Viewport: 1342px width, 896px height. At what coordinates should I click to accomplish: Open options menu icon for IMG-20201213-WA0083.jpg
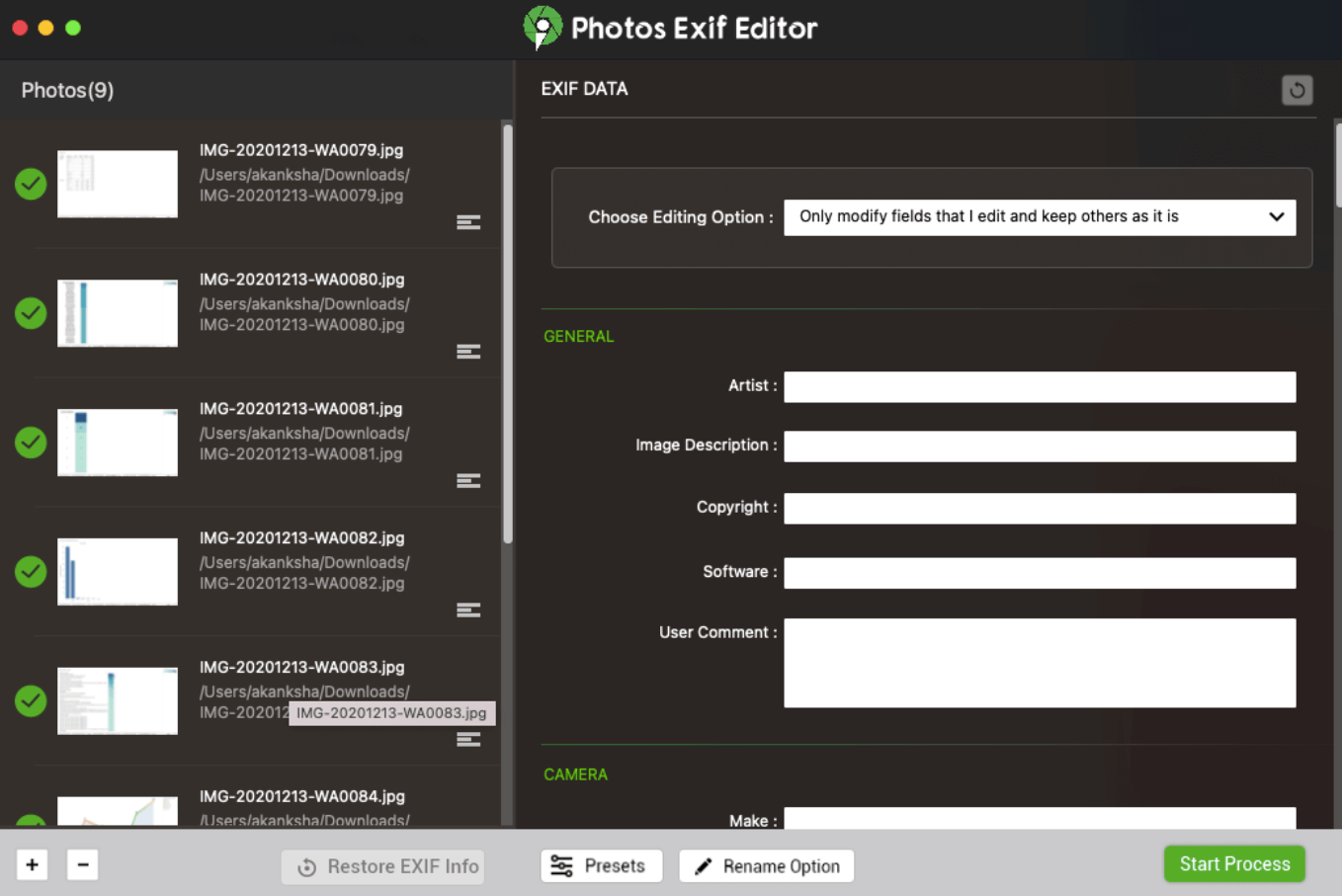(x=467, y=739)
